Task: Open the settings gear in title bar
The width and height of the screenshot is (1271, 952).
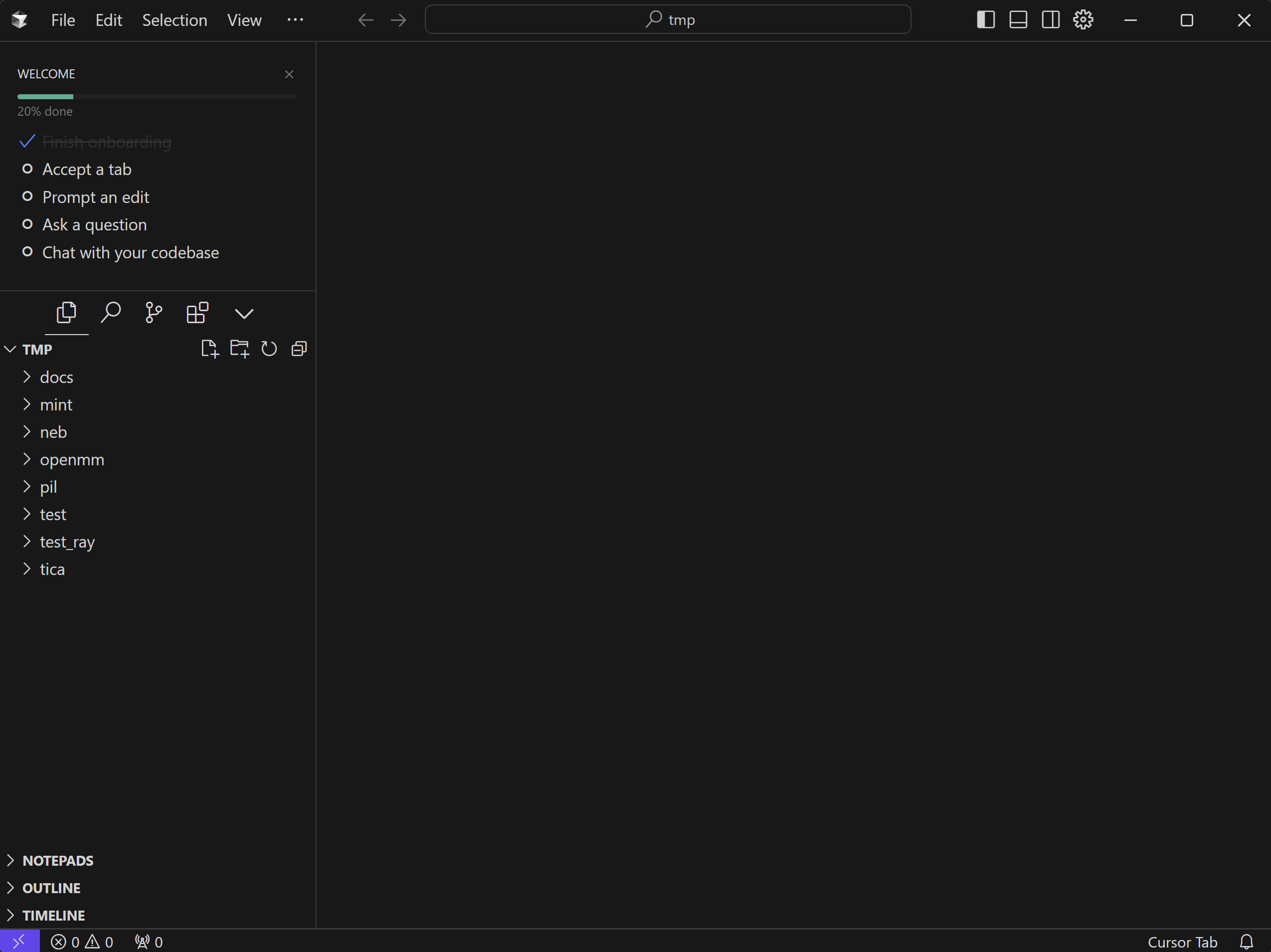Action: point(1083,20)
